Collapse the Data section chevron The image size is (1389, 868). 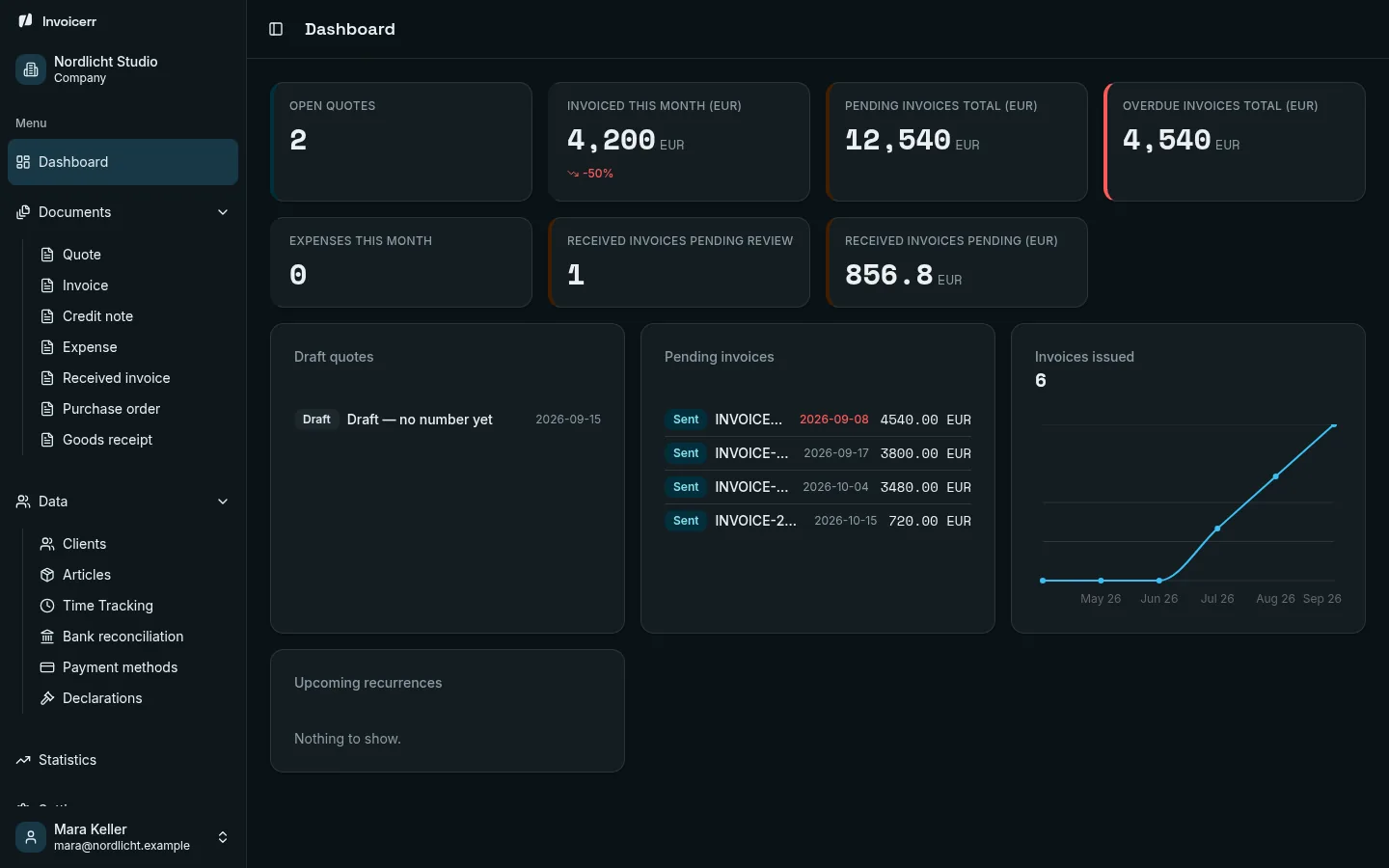223,502
